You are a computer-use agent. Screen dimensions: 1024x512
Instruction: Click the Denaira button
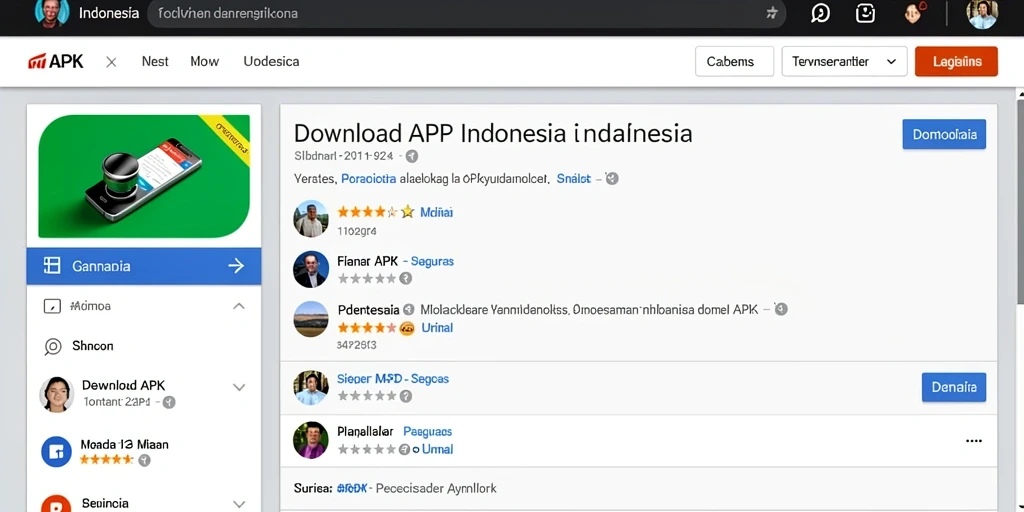coord(953,387)
